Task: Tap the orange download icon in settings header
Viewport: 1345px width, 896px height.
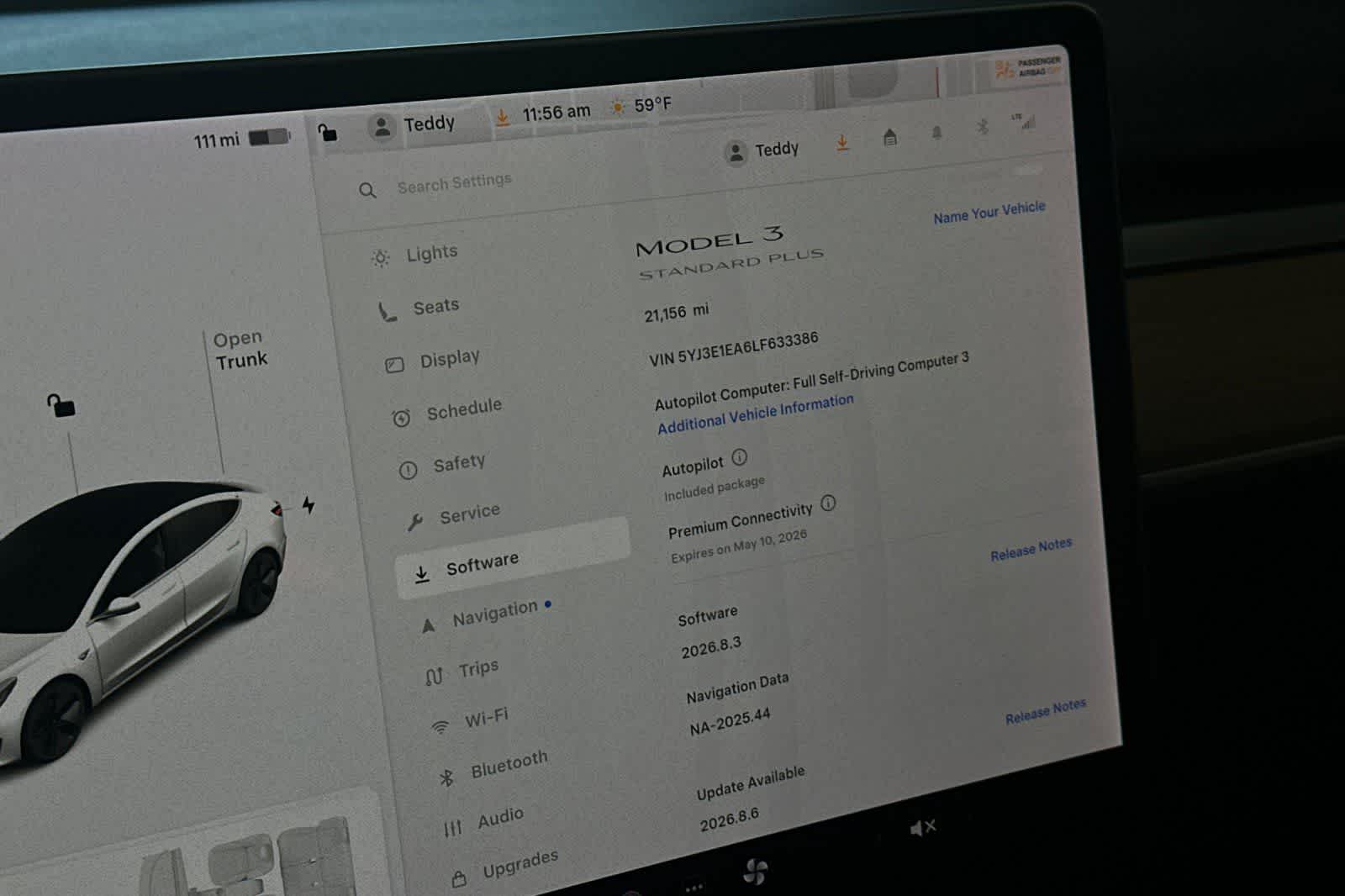Action: pos(841,144)
